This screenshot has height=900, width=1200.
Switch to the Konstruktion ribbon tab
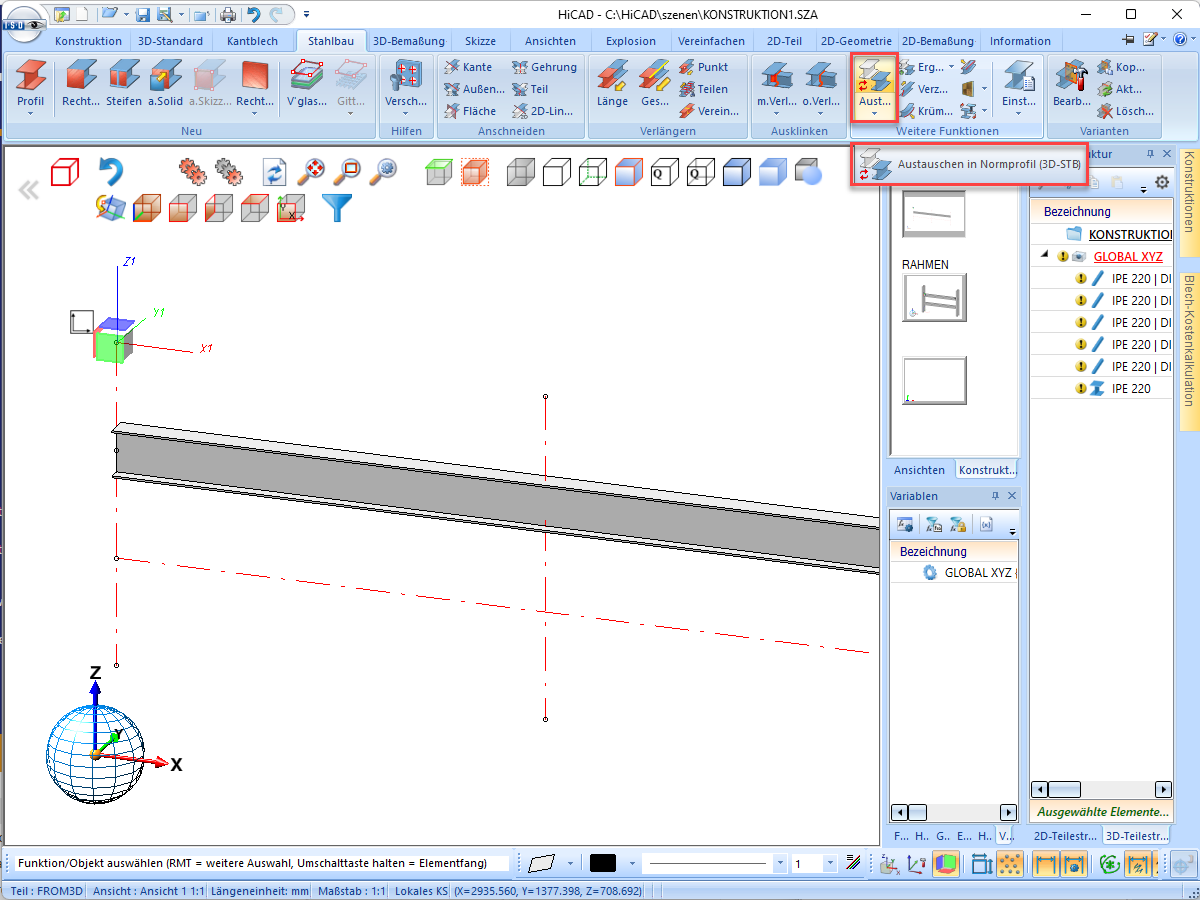point(89,41)
